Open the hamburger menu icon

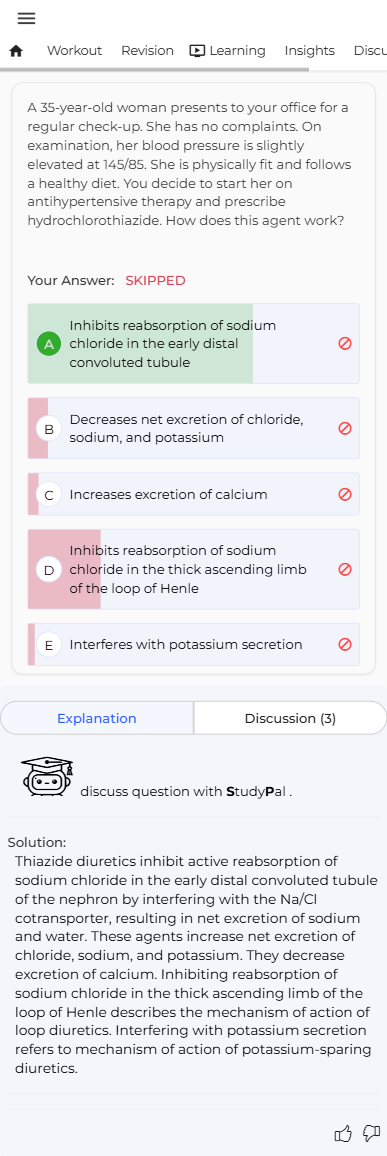coord(26,18)
